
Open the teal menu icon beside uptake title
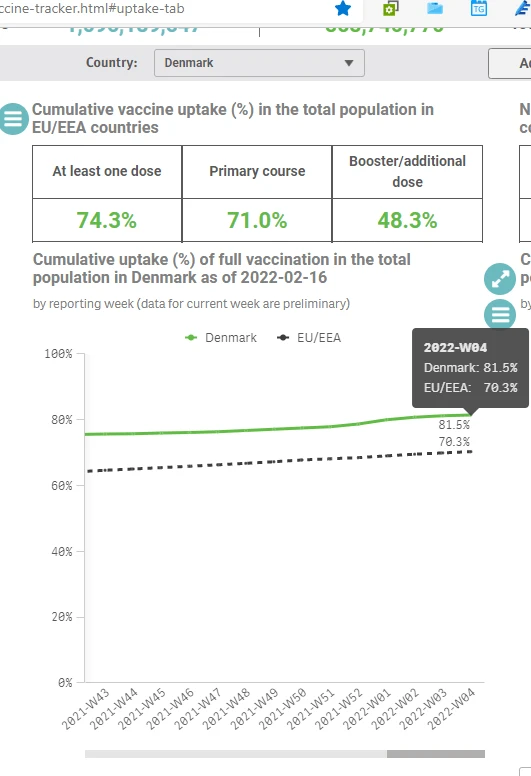click(x=13, y=119)
